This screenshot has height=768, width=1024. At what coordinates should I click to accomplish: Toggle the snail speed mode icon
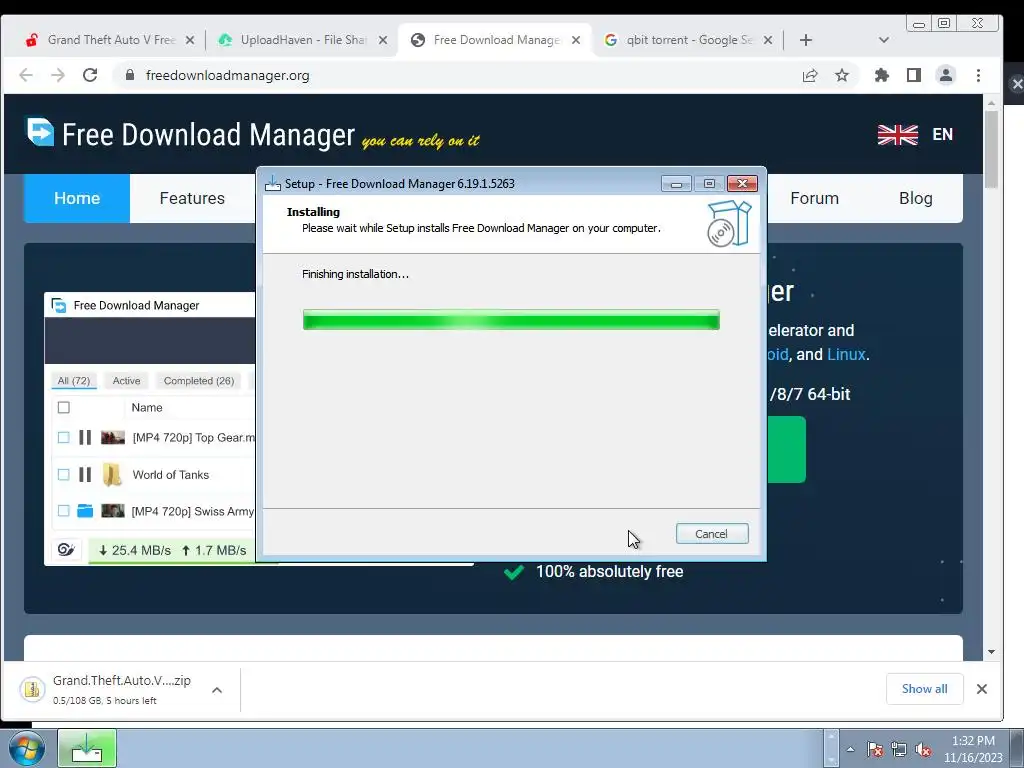66,550
